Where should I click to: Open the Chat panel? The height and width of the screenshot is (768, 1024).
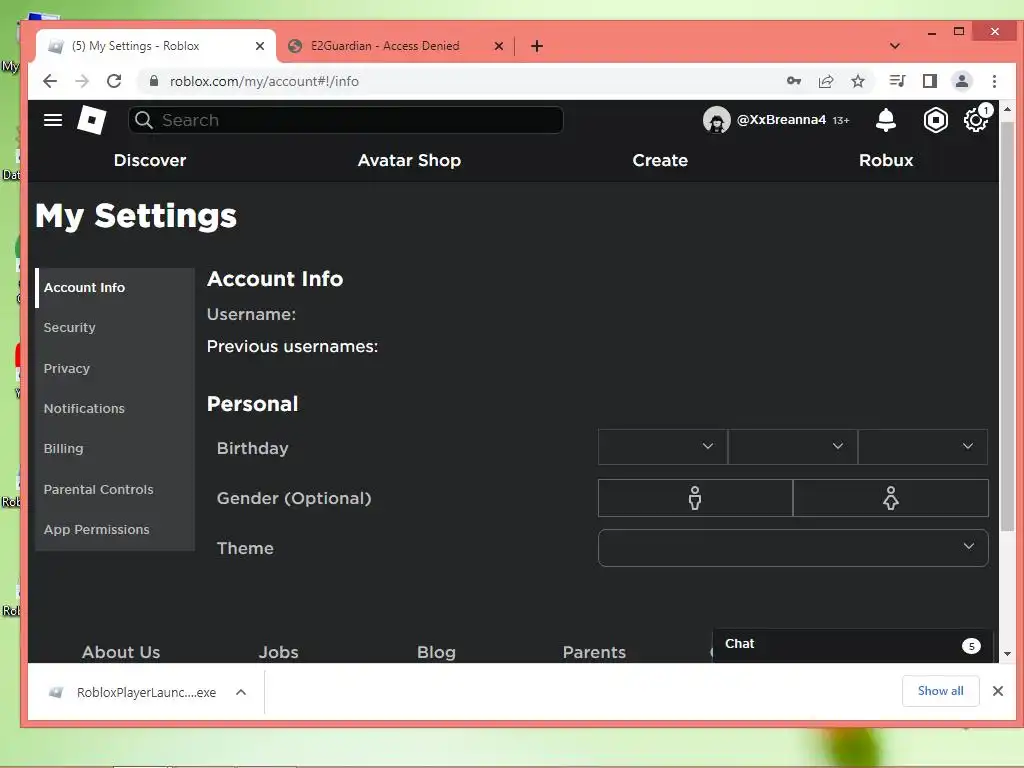(x=852, y=645)
